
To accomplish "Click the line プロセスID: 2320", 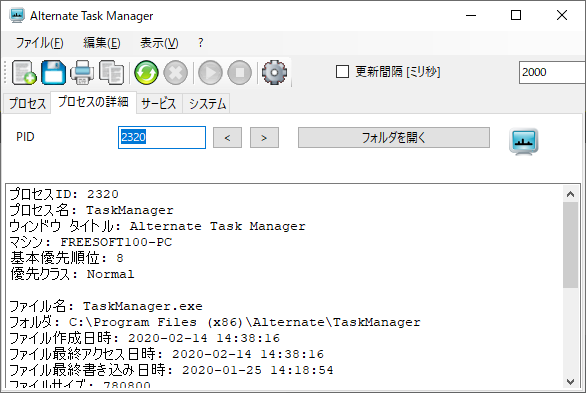I will tap(64, 194).
